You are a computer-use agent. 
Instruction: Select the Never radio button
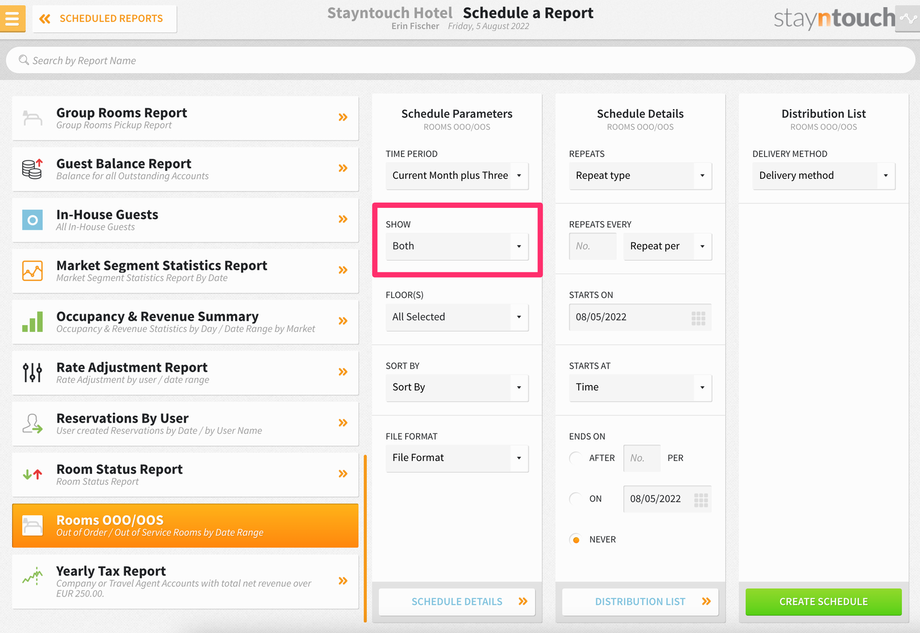pyautogui.click(x=576, y=539)
